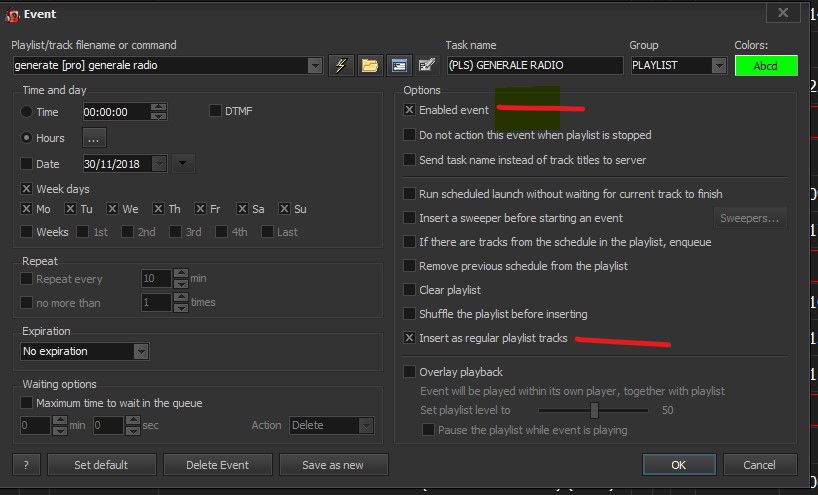Check Run scheduled launch without waiting
The image size is (818, 495).
[x=410, y=194]
